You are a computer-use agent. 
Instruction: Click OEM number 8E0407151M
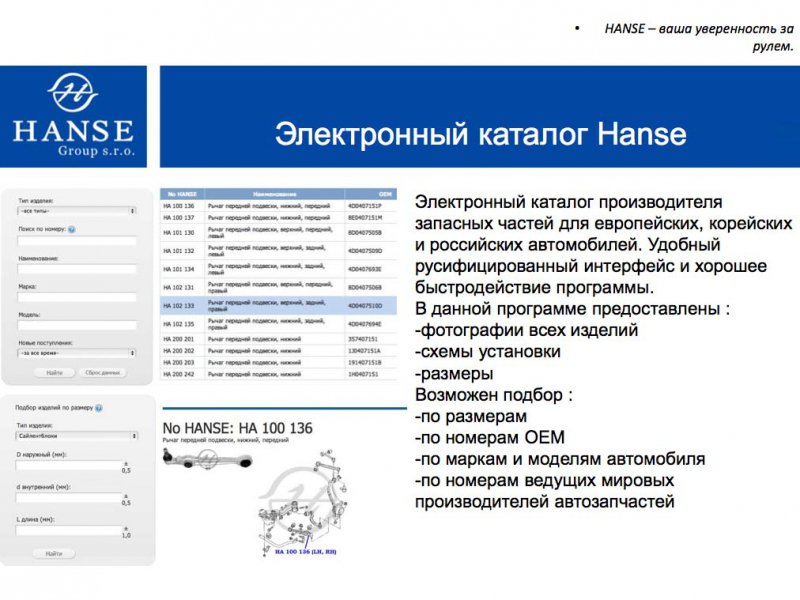click(365, 218)
